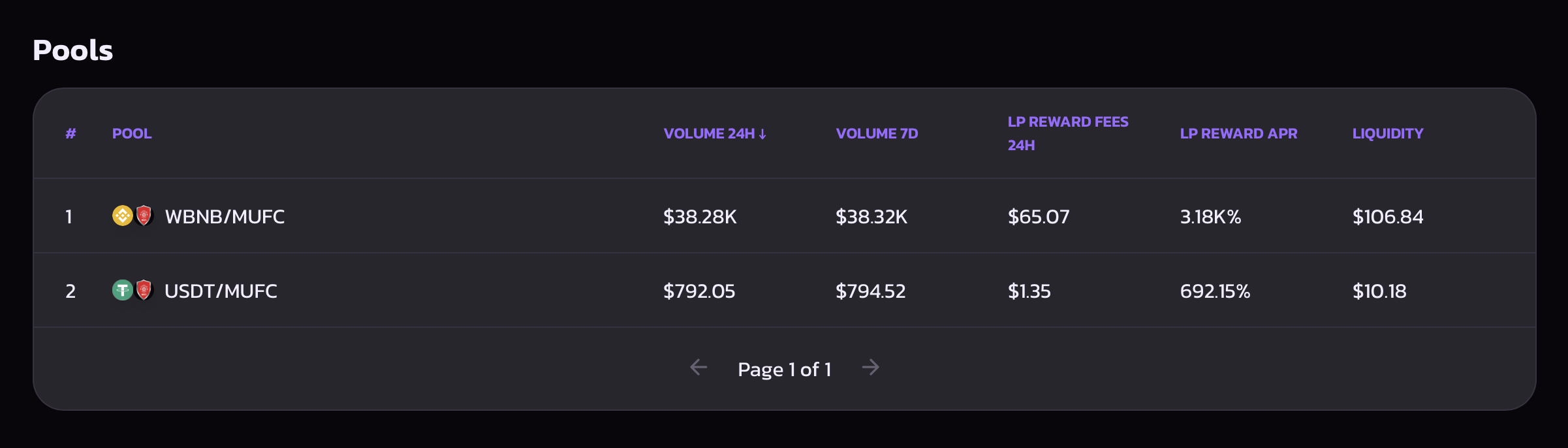Sort pools by Volume 7D header

click(x=877, y=133)
